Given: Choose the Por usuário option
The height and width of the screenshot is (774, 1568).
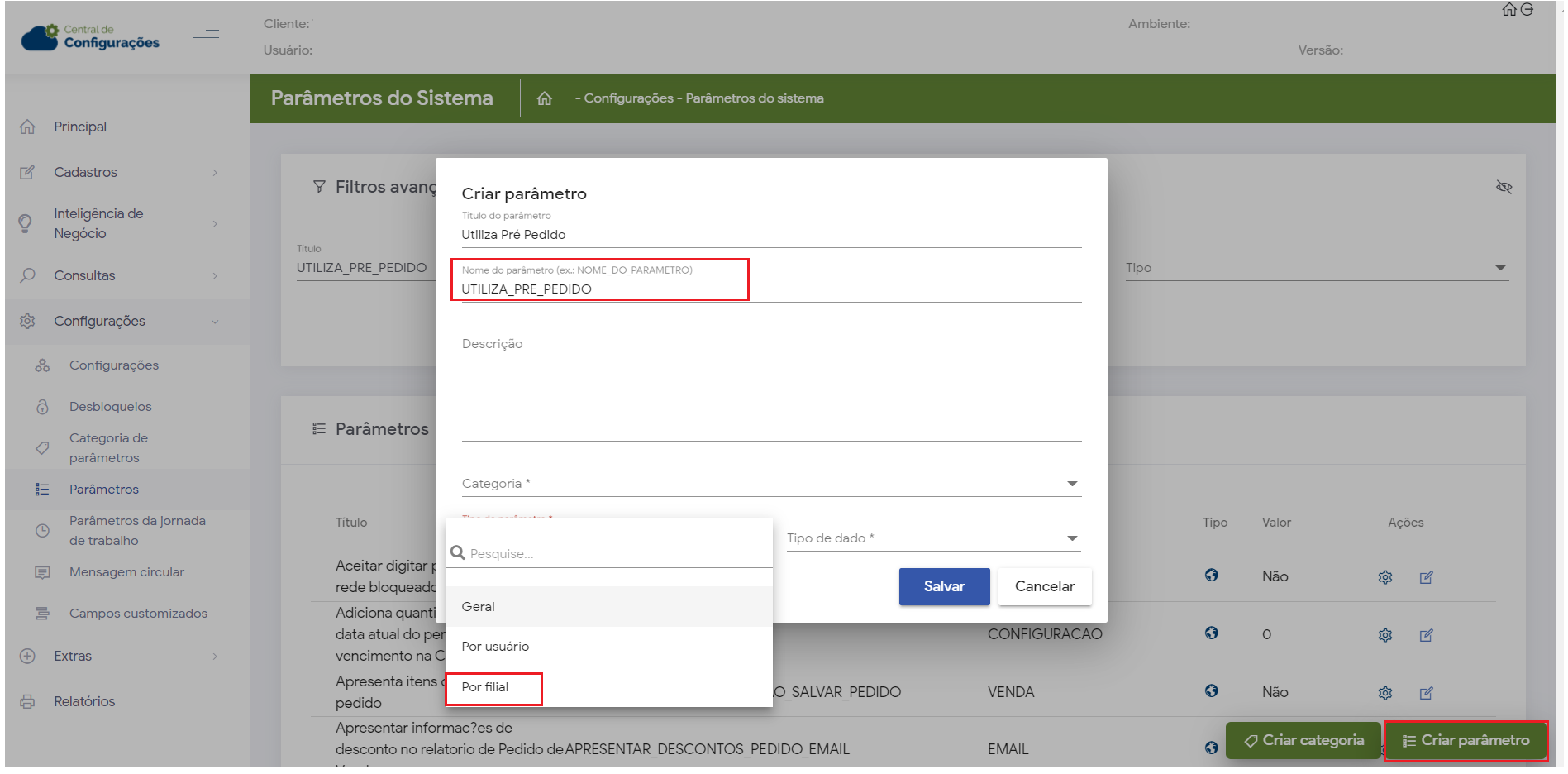Looking at the screenshot, I should pos(495,647).
